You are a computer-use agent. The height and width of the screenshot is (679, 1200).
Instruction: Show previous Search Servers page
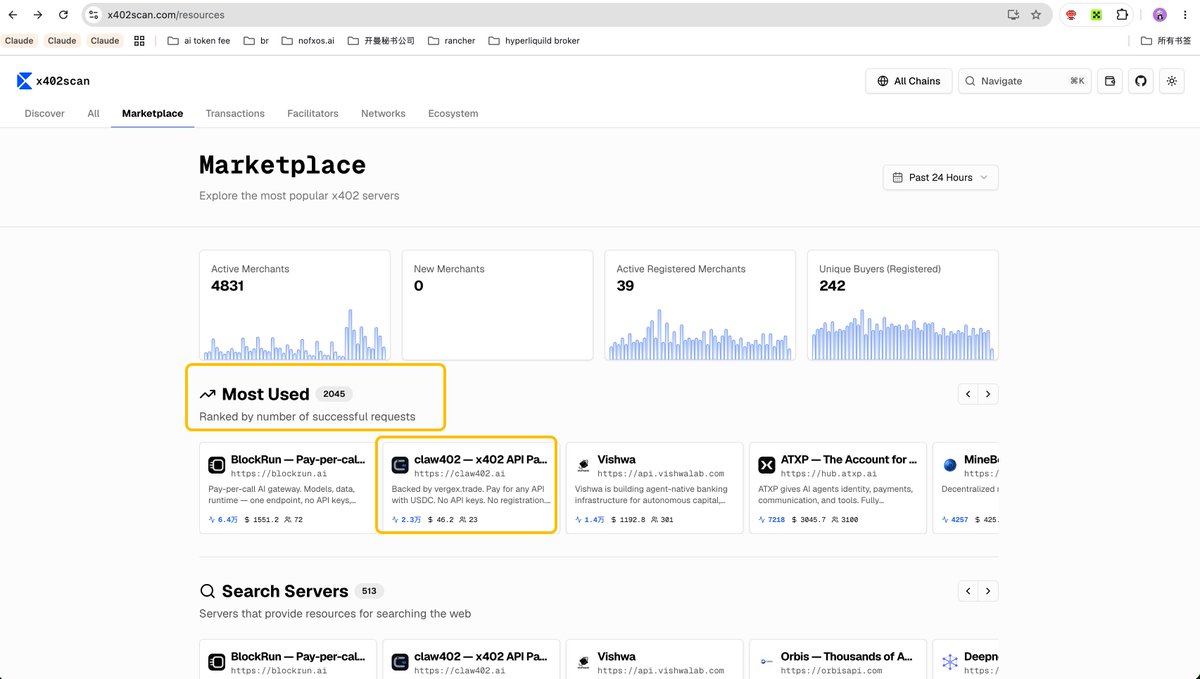click(x=968, y=591)
